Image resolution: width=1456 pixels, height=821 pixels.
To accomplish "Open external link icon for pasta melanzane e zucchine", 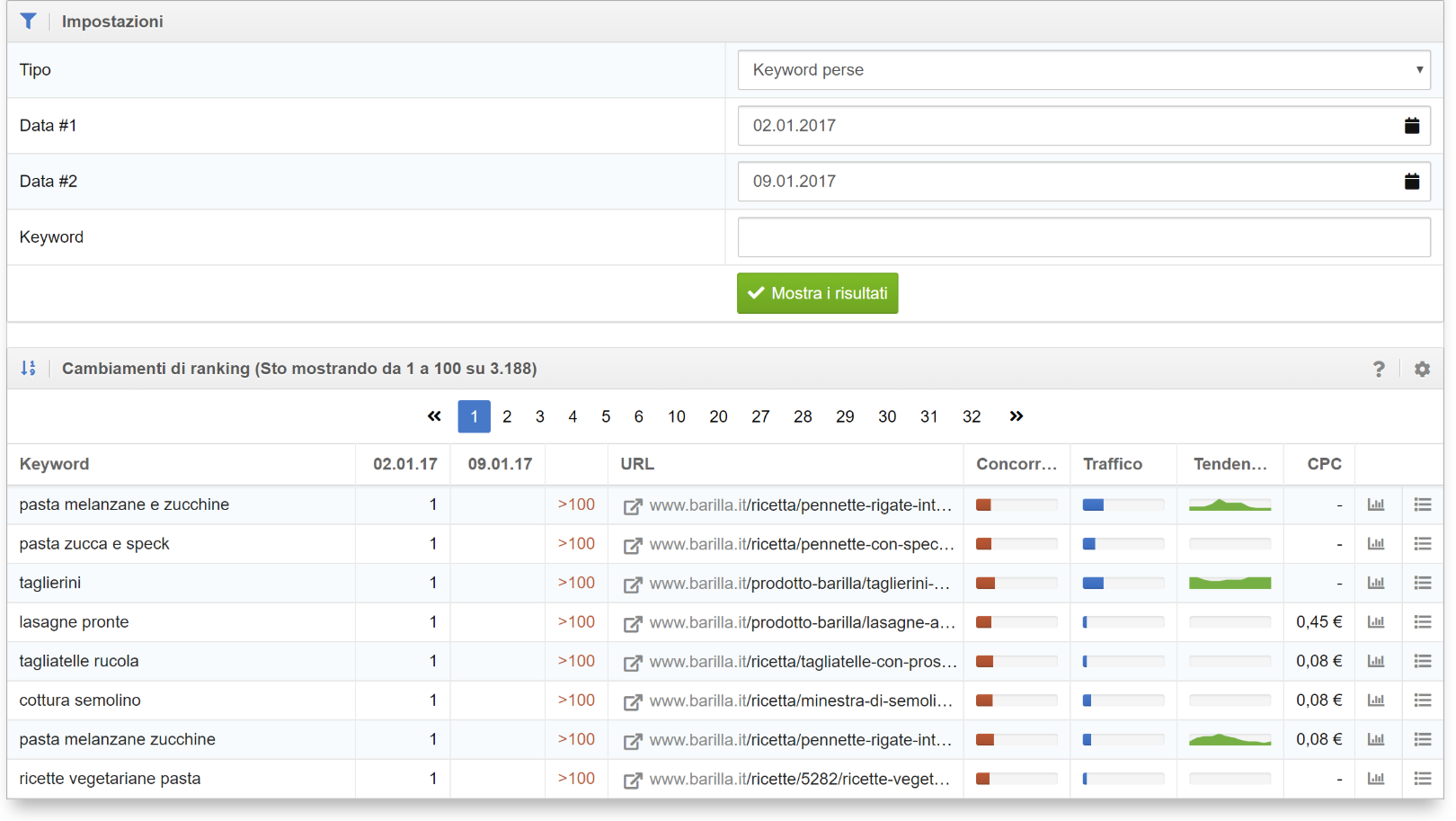I will click(x=633, y=506).
